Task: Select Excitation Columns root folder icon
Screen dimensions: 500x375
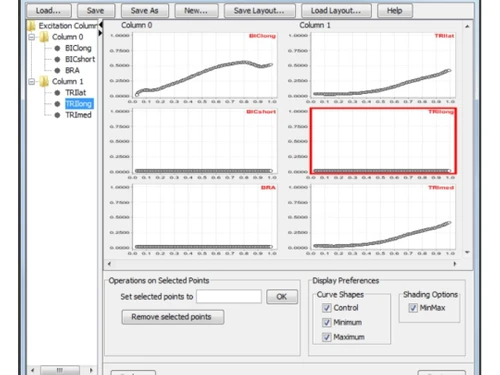Action: (x=31, y=26)
